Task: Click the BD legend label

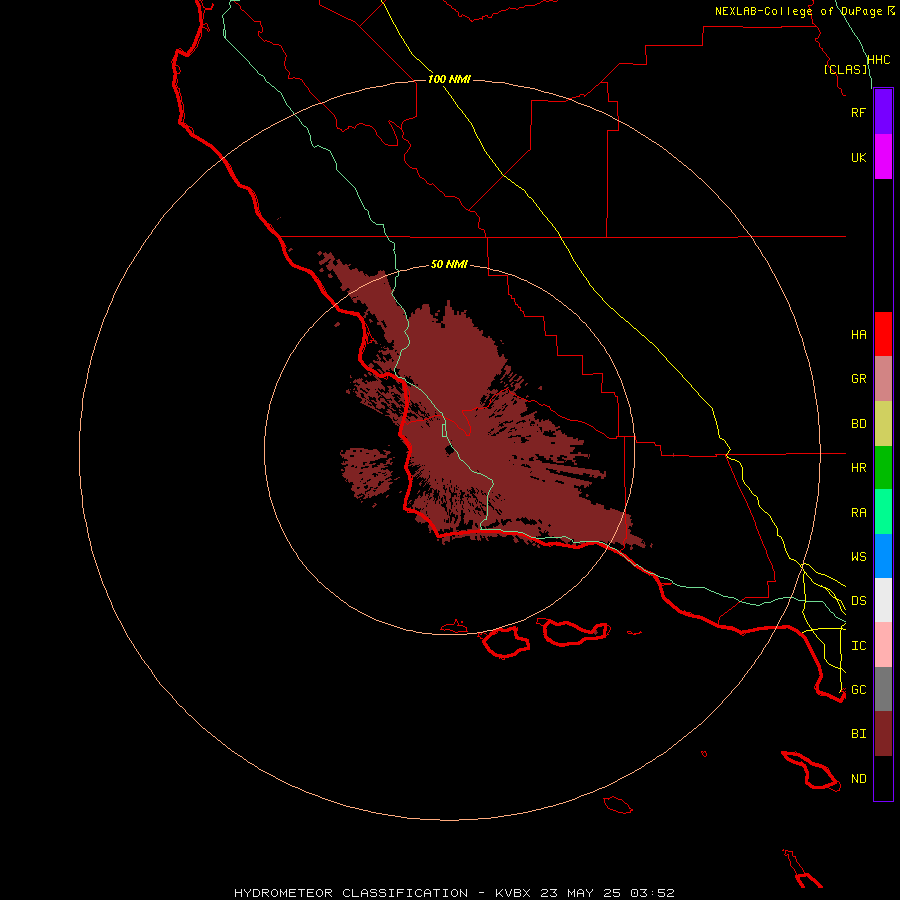Action: click(858, 424)
